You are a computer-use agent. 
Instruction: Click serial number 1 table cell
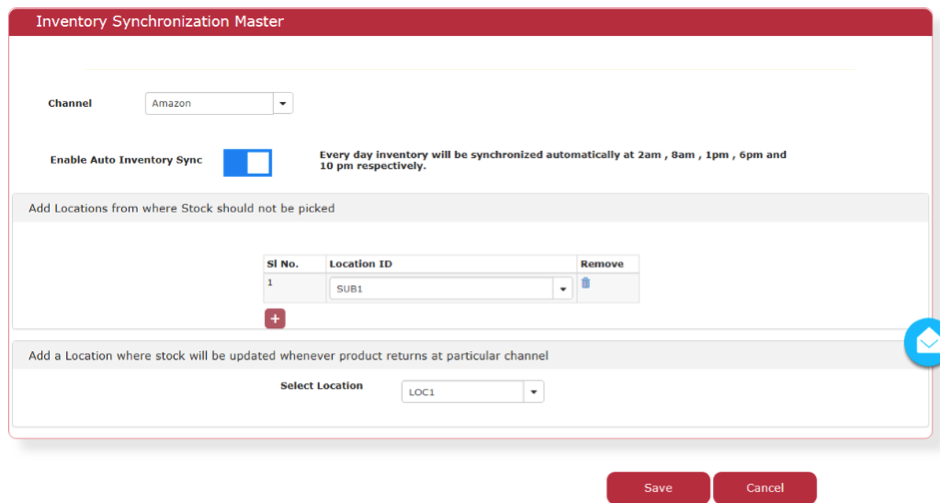tap(295, 289)
